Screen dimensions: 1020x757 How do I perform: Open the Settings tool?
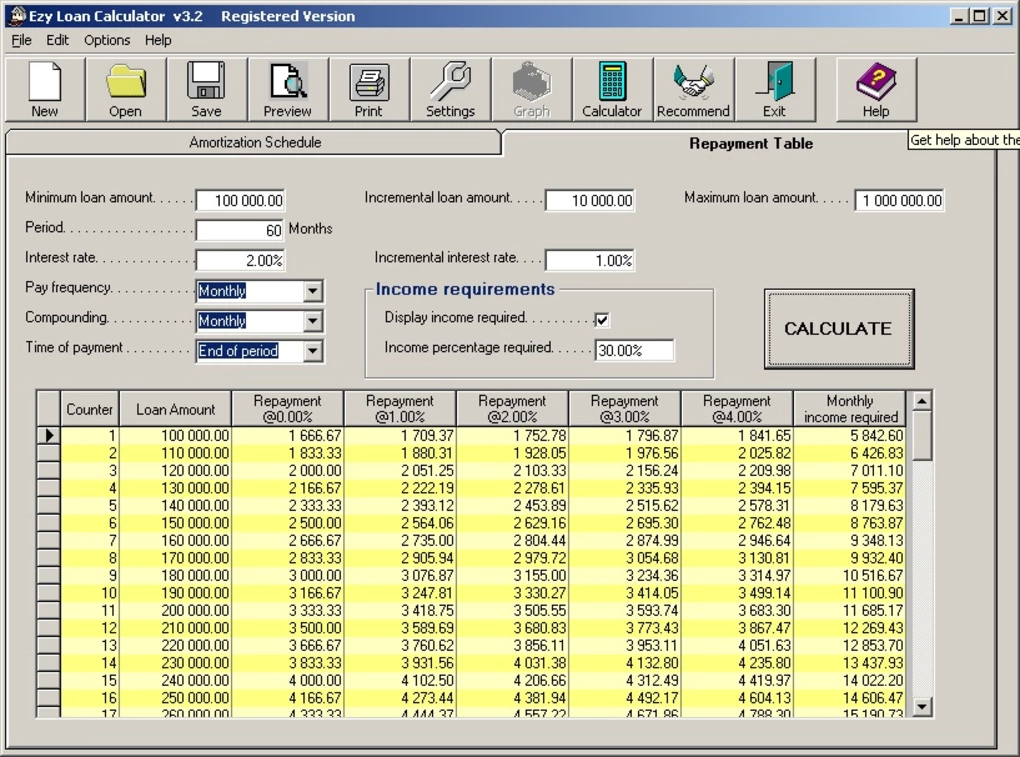450,88
